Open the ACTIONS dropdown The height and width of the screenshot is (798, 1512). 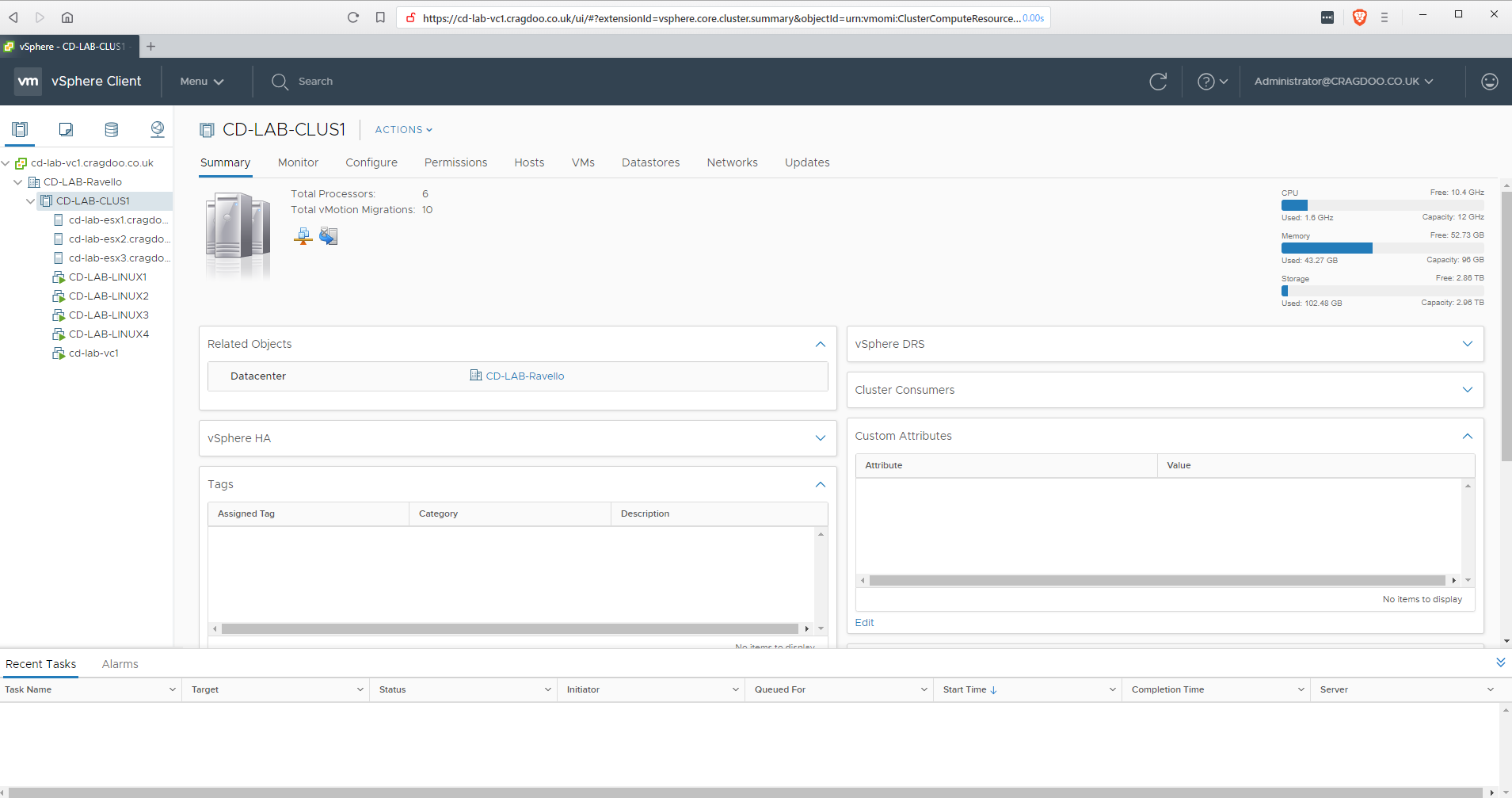click(x=404, y=130)
